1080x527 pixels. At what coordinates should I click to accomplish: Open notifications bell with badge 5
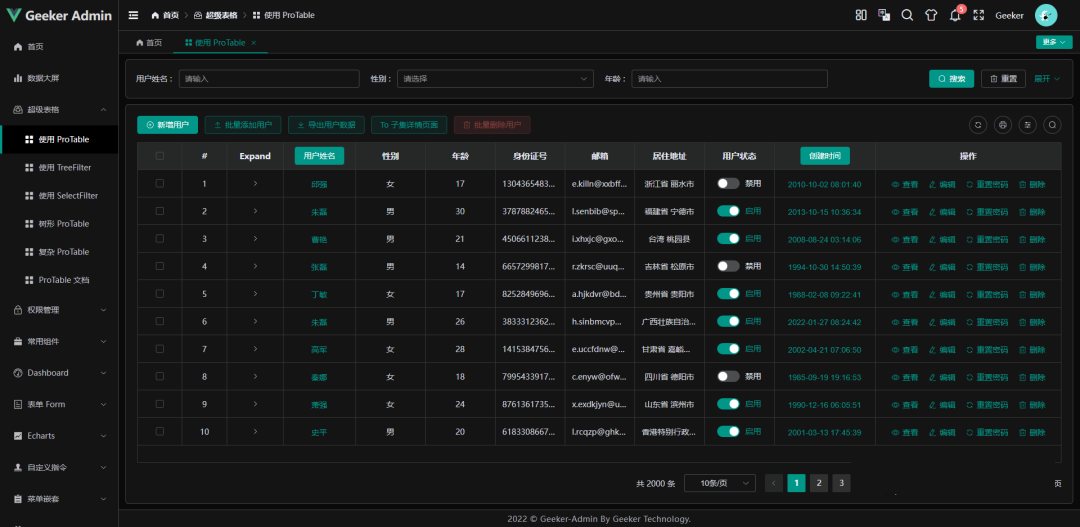pos(955,15)
